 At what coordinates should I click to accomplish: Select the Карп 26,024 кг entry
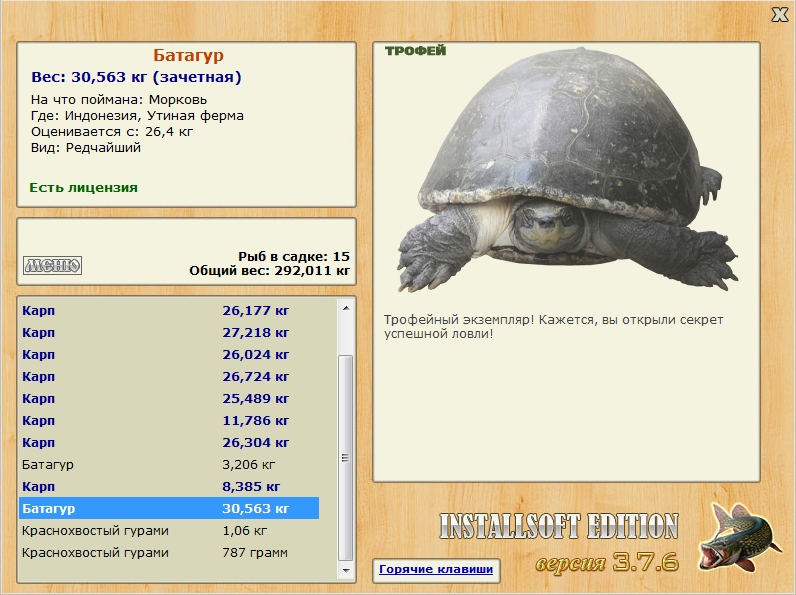(169, 355)
